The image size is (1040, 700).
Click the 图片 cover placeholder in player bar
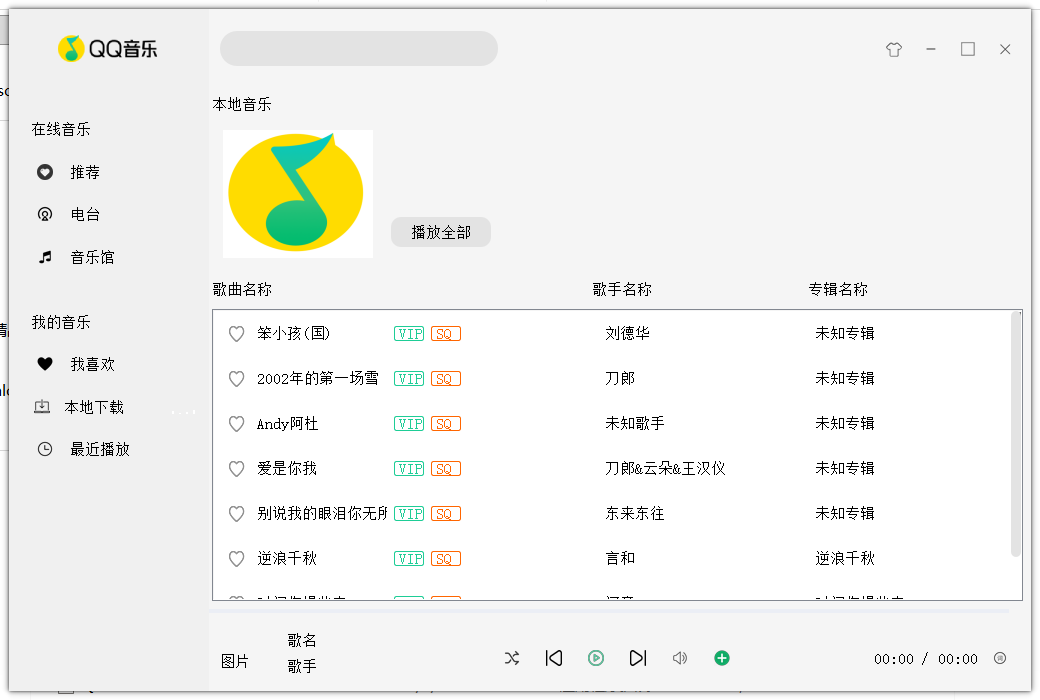[234, 662]
